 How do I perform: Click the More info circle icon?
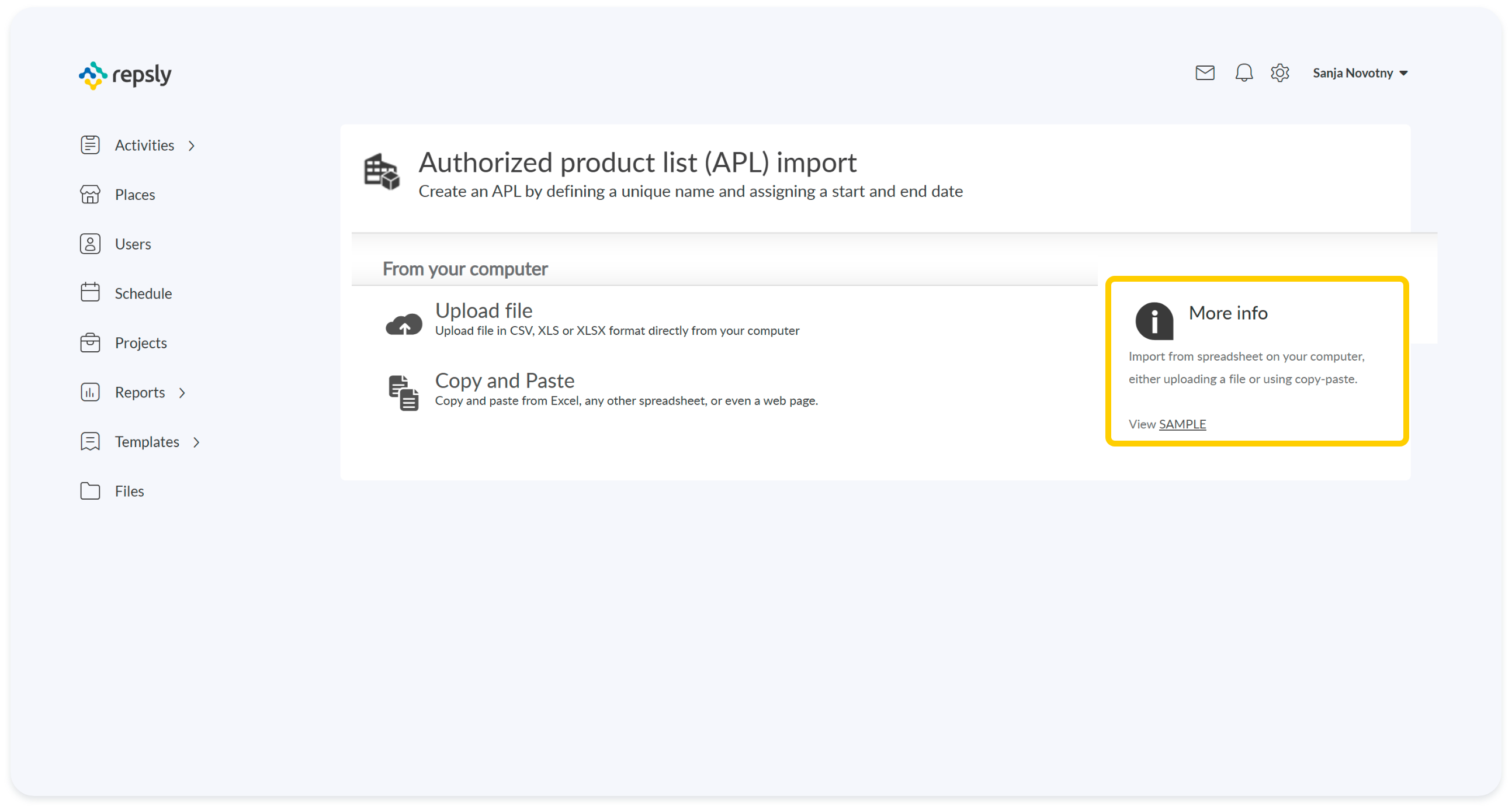(1153, 320)
